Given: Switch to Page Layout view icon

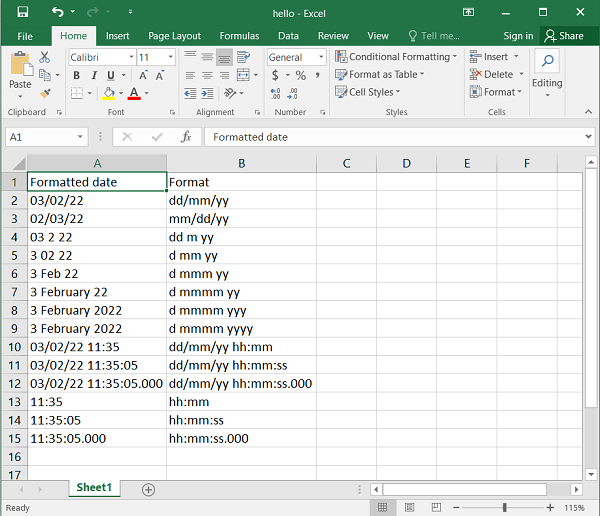Looking at the screenshot, I should [408, 507].
